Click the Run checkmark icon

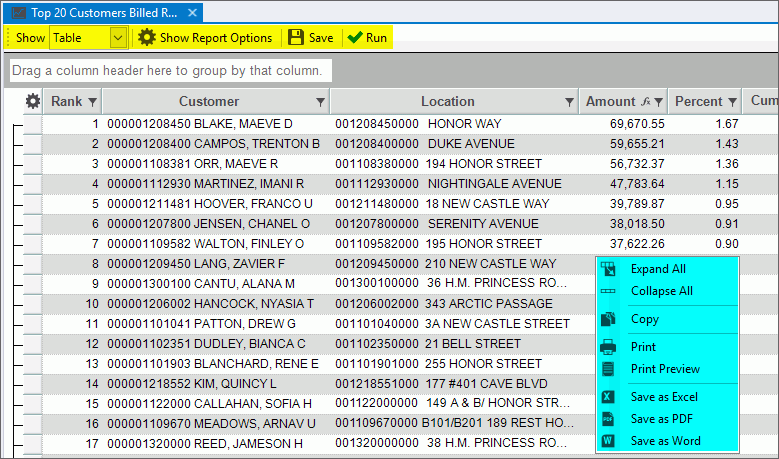point(354,37)
